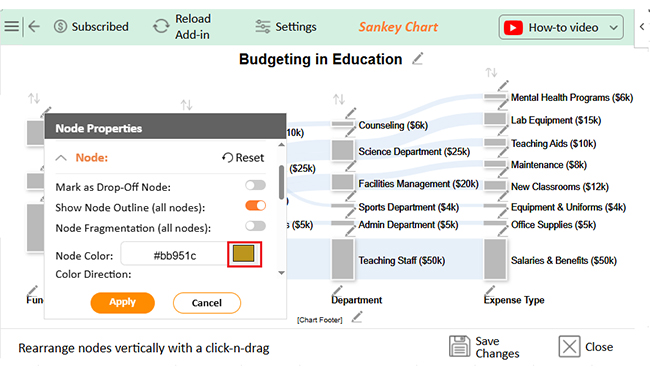650x375 pixels.
Task: Edit the chart title with pencil icon
Action: click(x=417, y=59)
